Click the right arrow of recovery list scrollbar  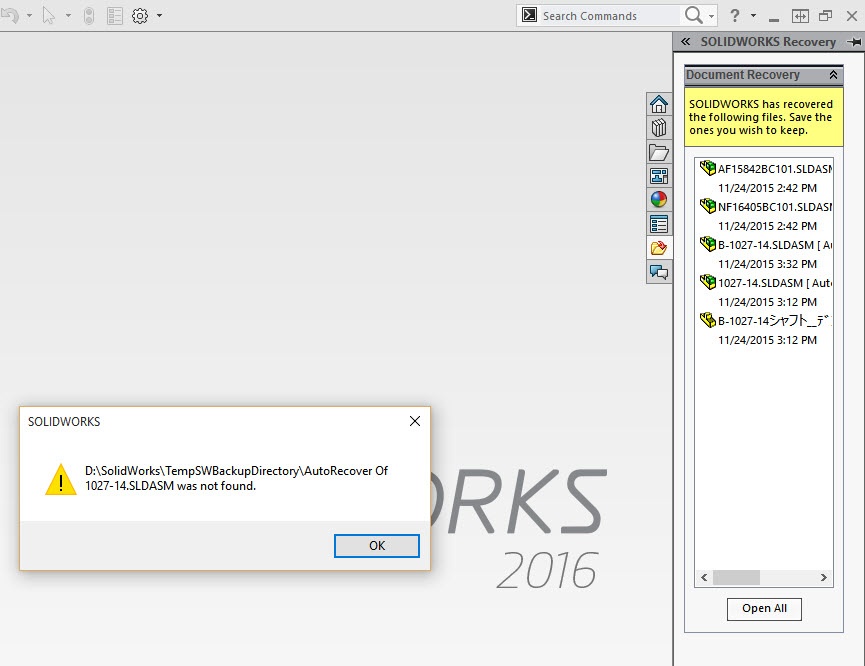824,577
